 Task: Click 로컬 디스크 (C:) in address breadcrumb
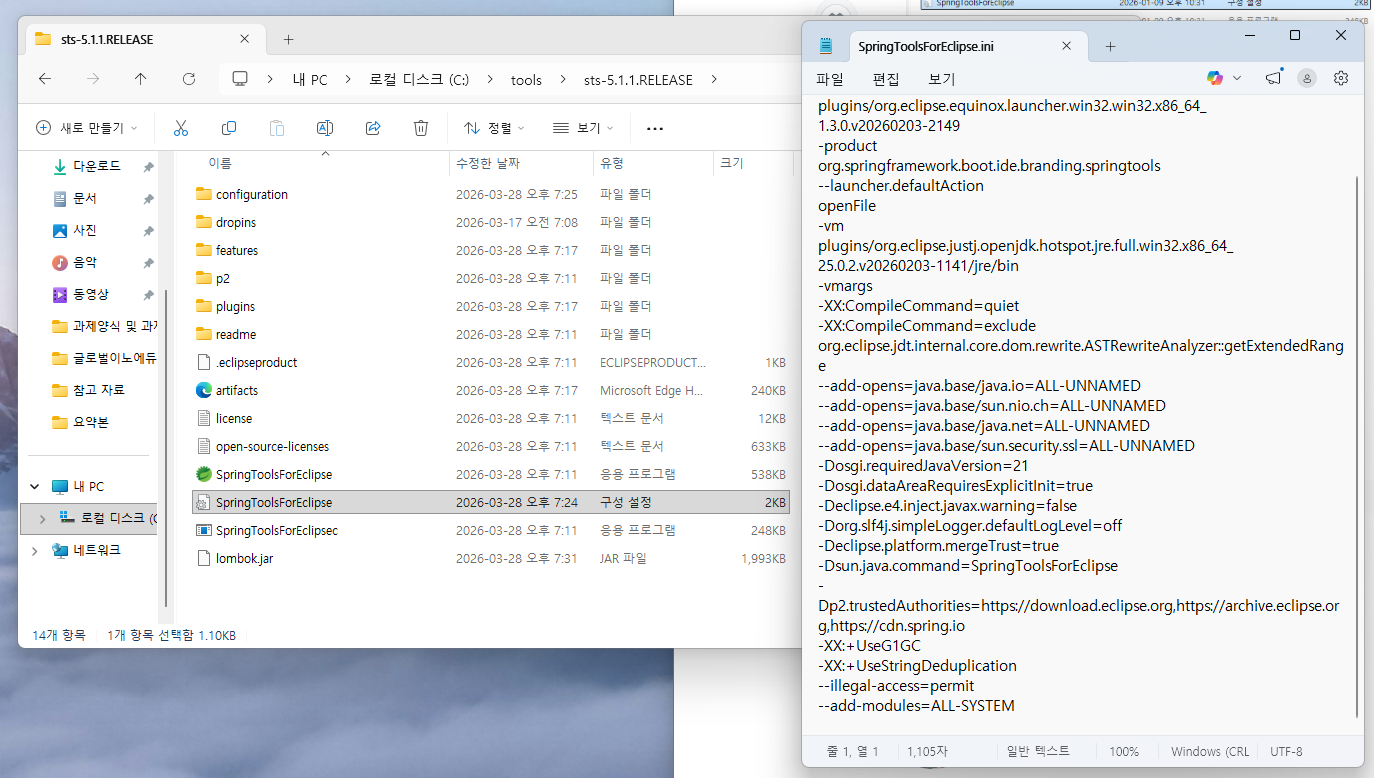[x=419, y=80]
